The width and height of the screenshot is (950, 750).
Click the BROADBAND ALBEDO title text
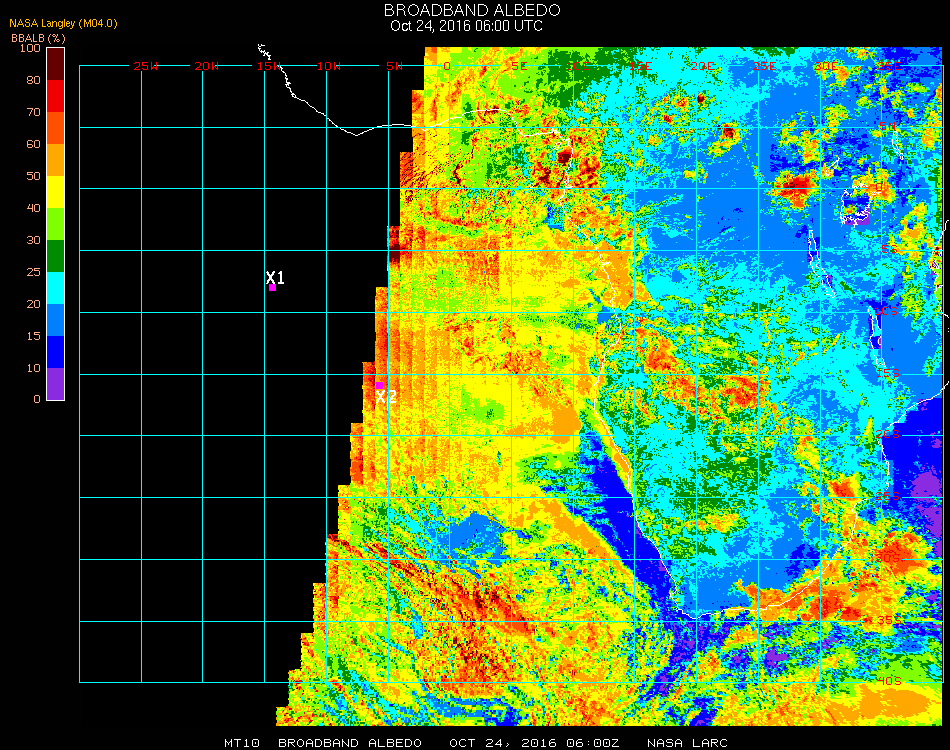[x=466, y=10]
